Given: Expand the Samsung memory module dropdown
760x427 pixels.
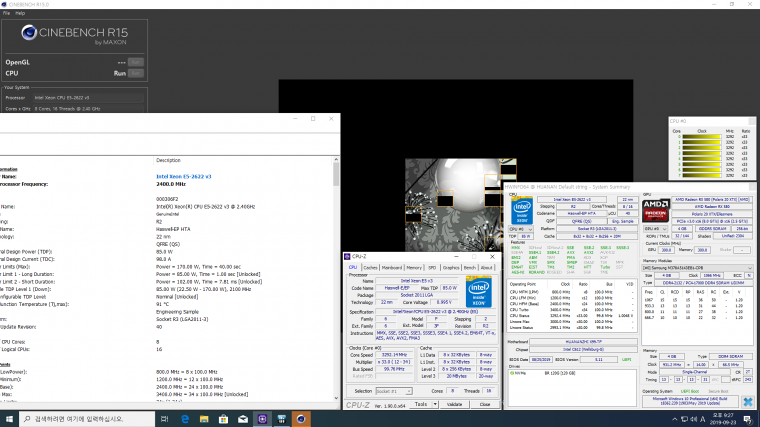Looking at the screenshot, I should click(750, 268).
